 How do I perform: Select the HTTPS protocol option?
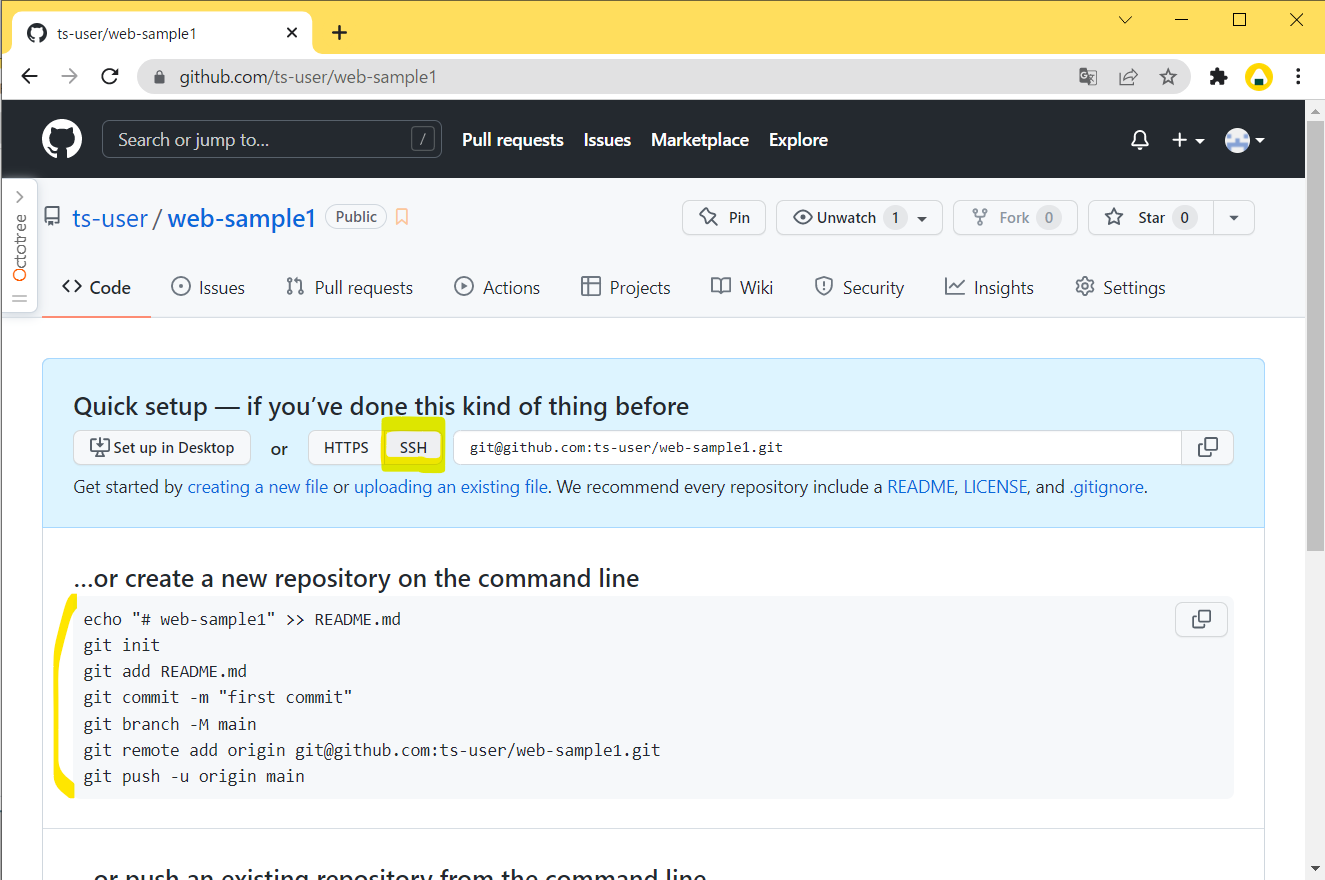point(346,447)
